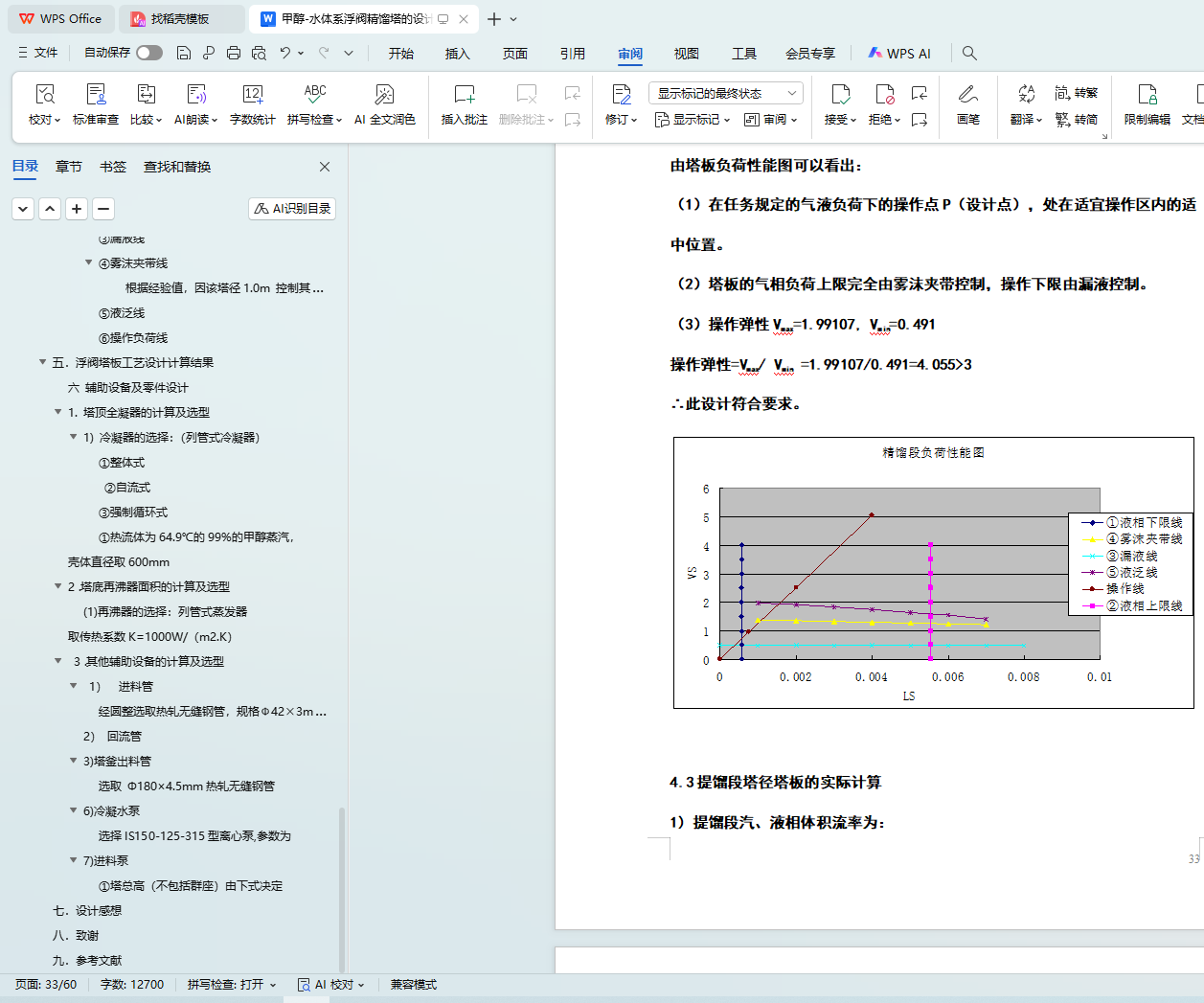The image size is (1204, 1003).
Task: Switch to the 视图 ribbon tab
Action: pos(686,54)
